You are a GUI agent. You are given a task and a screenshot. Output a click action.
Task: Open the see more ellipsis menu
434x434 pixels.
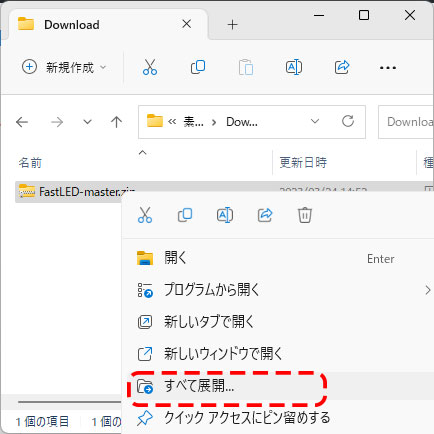click(388, 68)
